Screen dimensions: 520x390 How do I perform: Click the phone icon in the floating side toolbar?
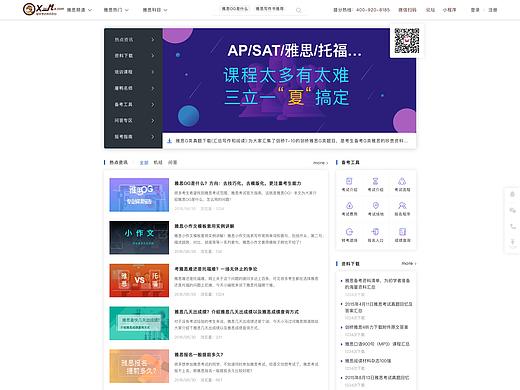513,226
